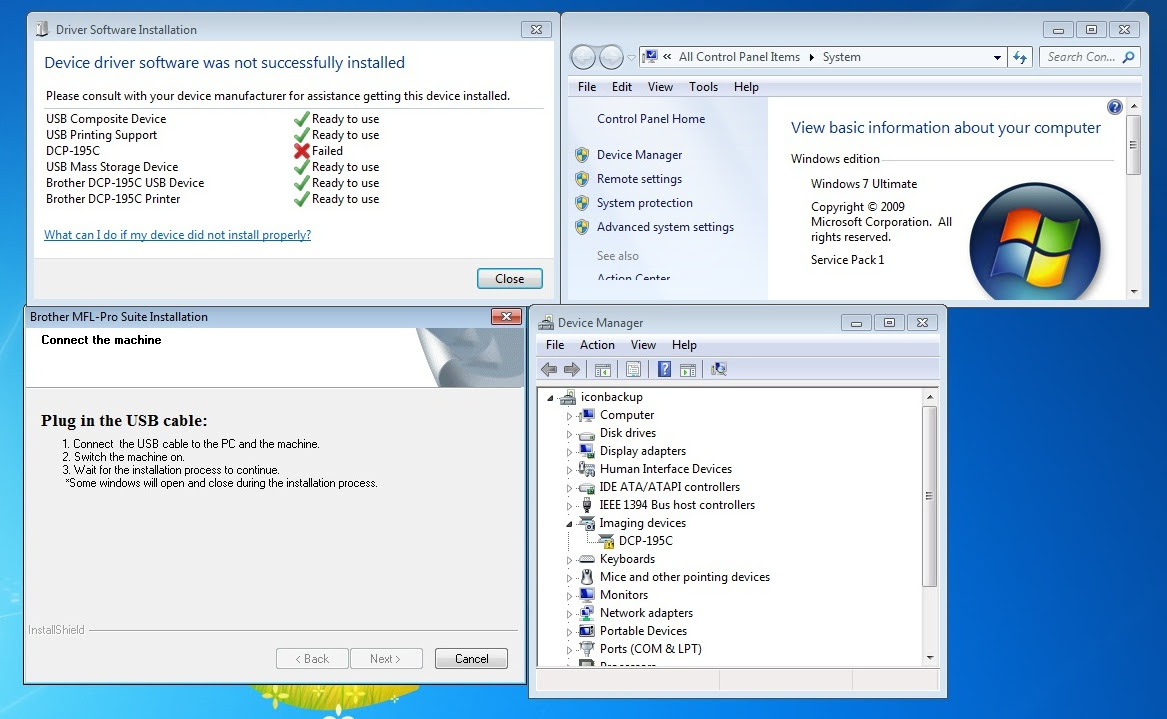Click the shield icon beside Device Manager link
Image resolution: width=1167 pixels, height=719 pixels.
click(582, 155)
